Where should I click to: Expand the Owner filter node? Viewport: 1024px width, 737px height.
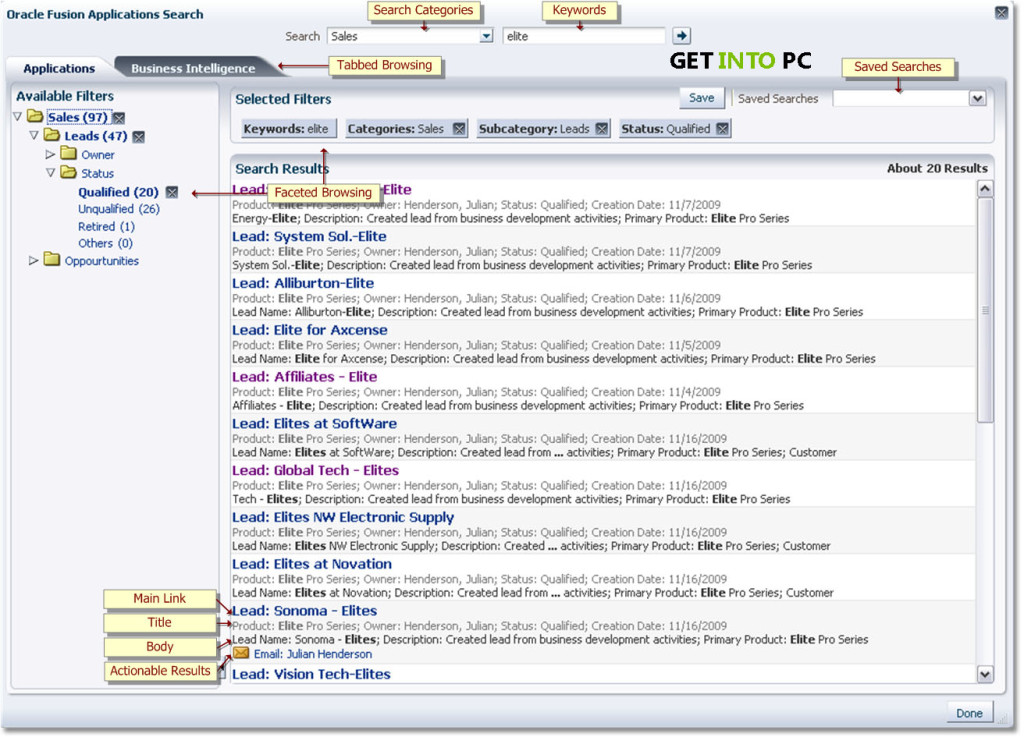click(x=50, y=155)
